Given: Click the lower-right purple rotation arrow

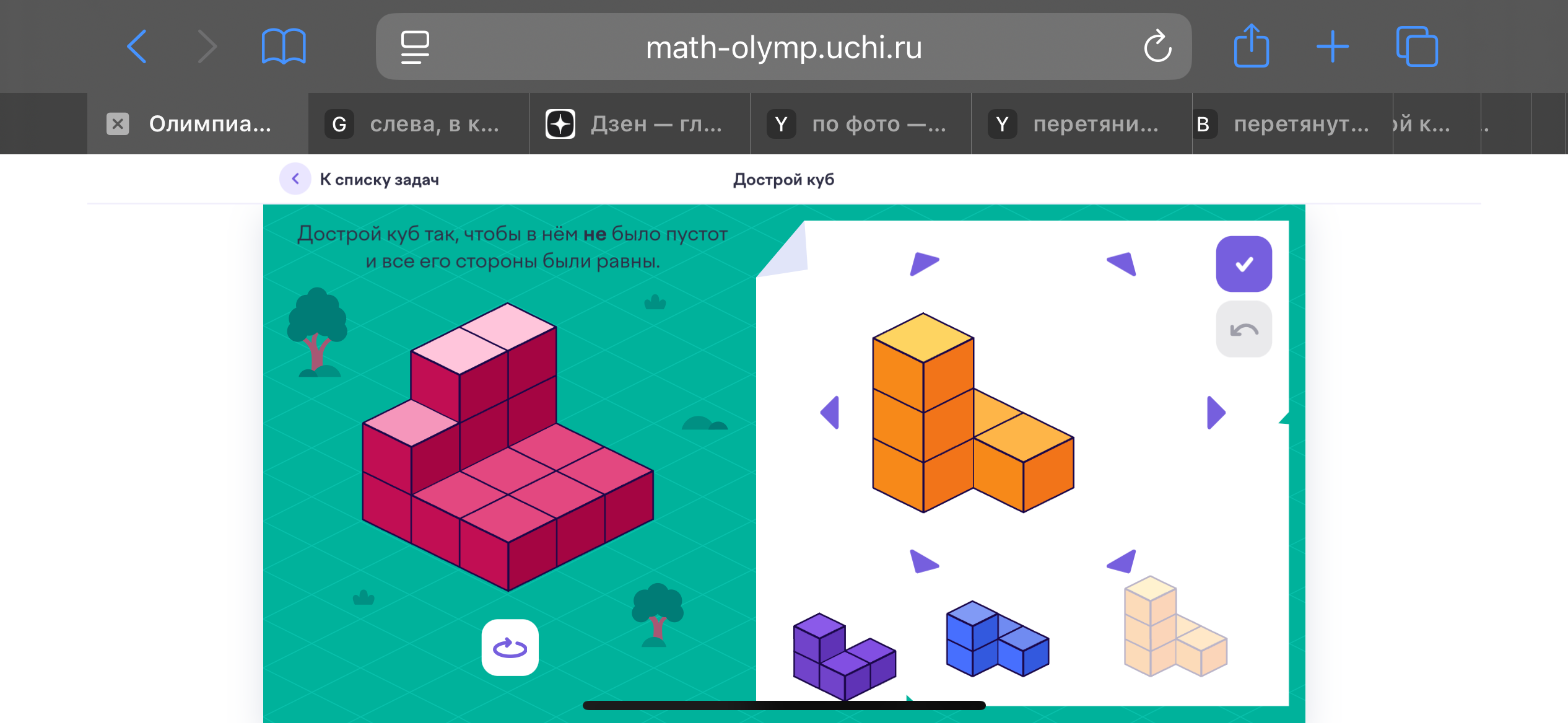Looking at the screenshot, I should (1122, 561).
